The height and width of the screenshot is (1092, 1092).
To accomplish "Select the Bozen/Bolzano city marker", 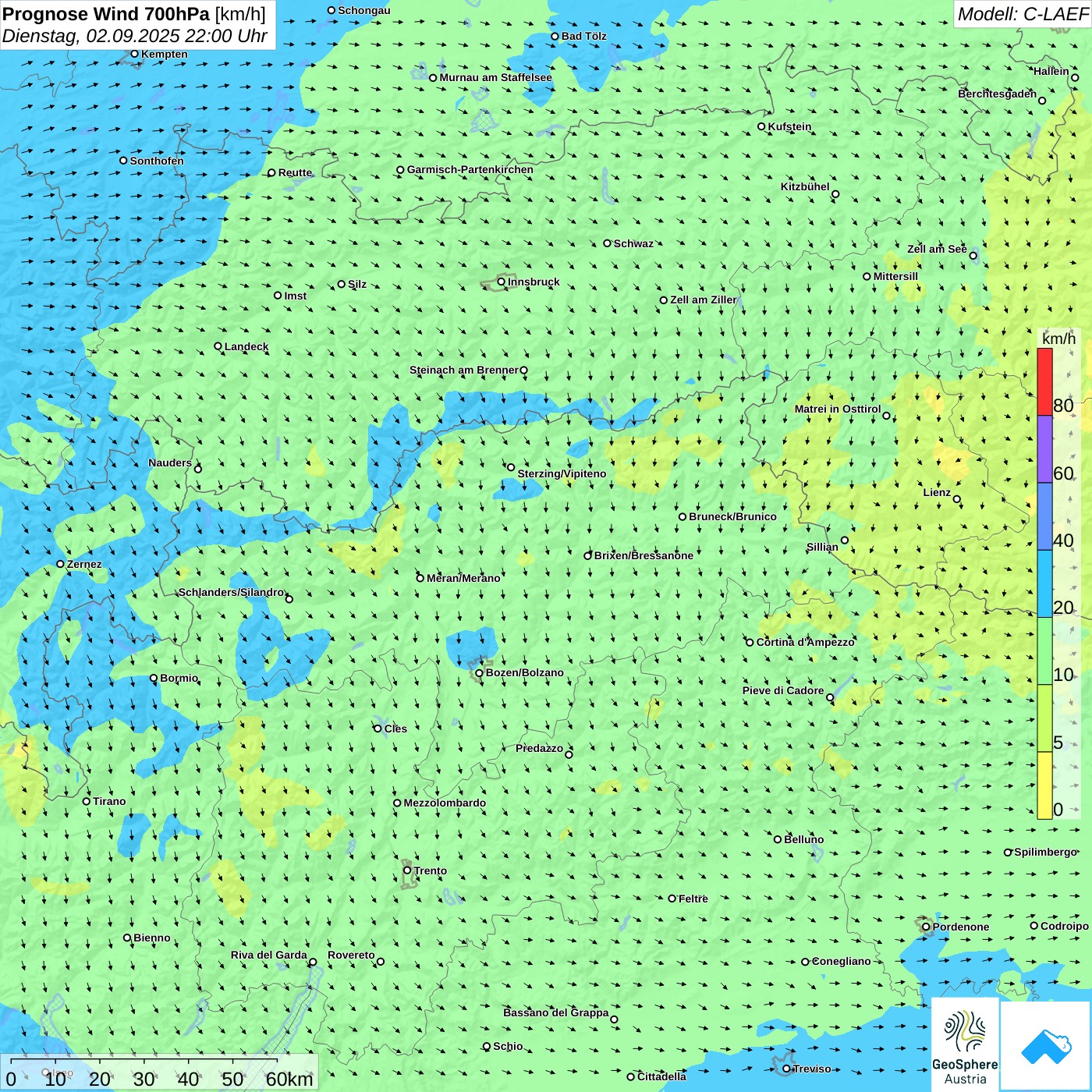I will coord(480,673).
